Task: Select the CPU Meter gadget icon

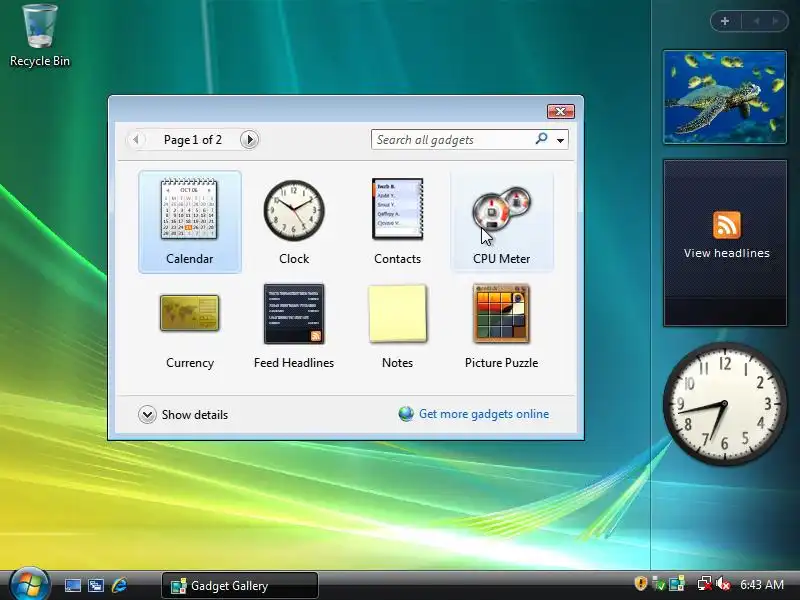Action: 502,208
